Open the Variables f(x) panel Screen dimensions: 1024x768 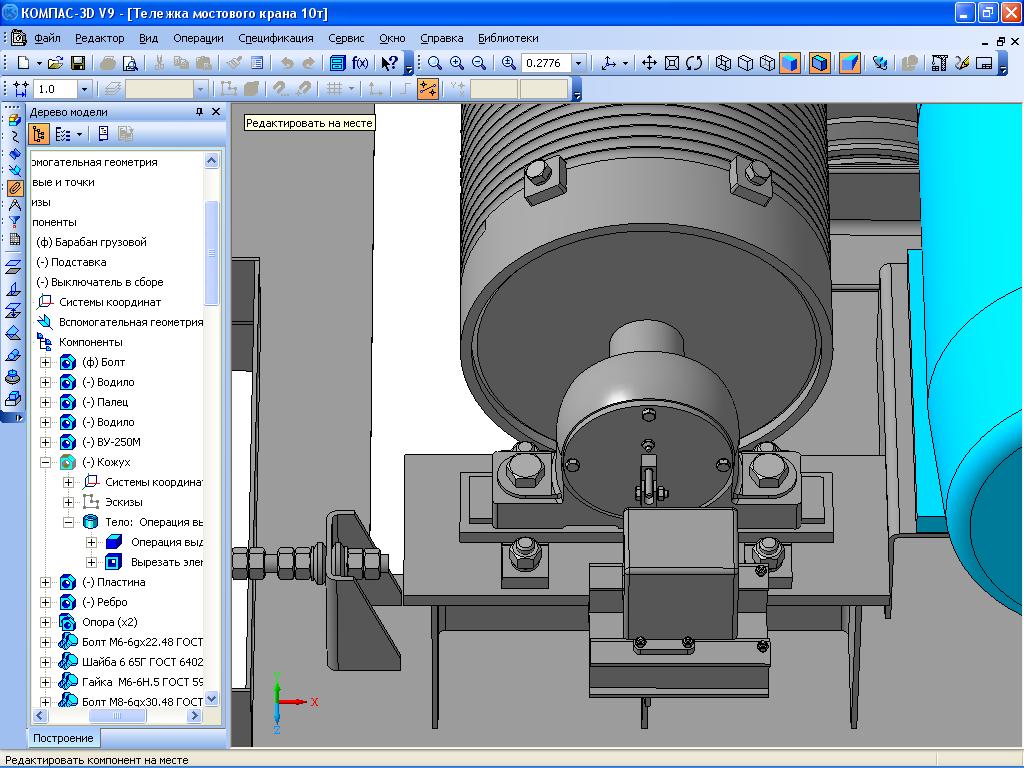pyautogui.click(x=360, y=63)
